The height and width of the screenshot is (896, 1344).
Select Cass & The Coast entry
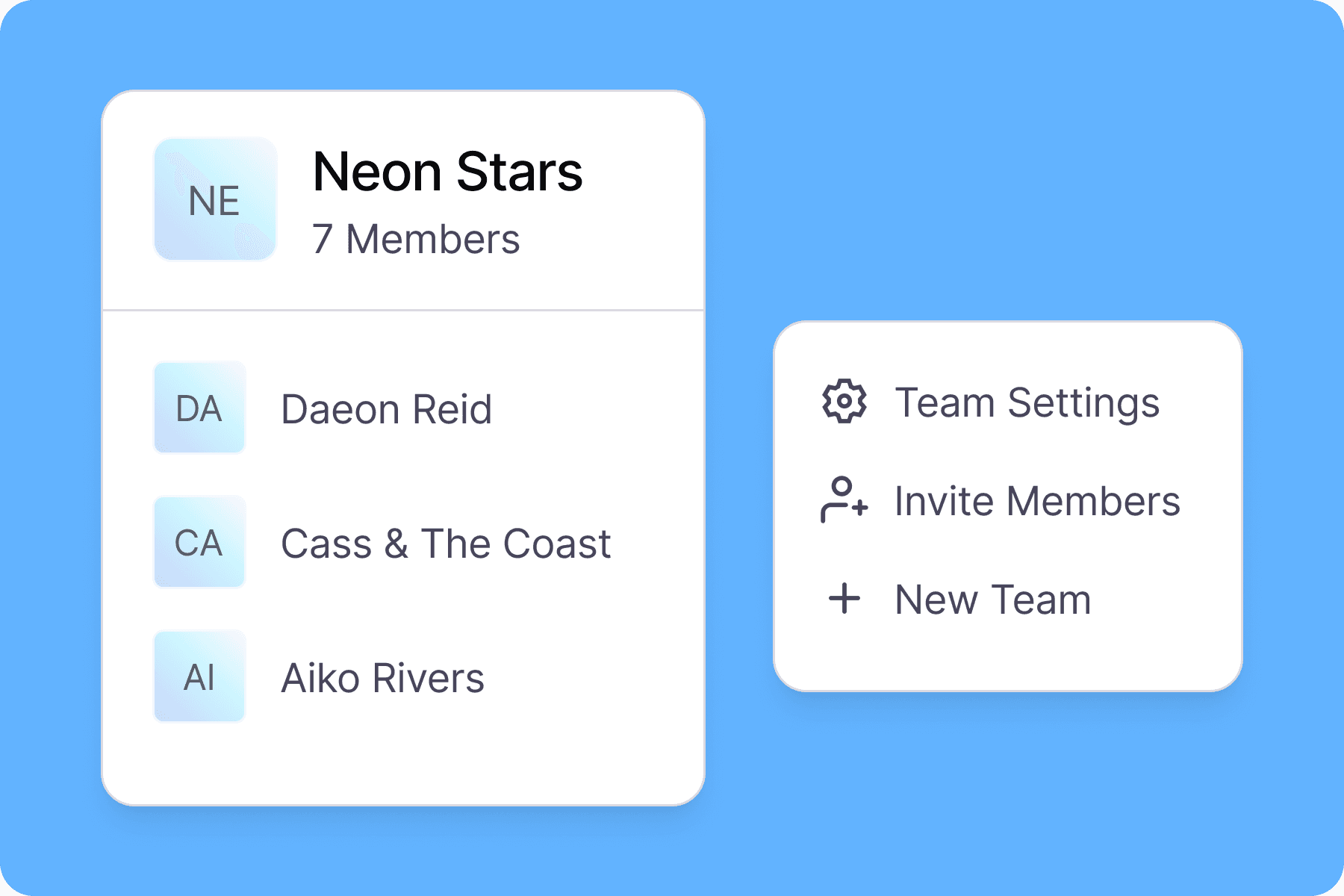pos(446,544)
